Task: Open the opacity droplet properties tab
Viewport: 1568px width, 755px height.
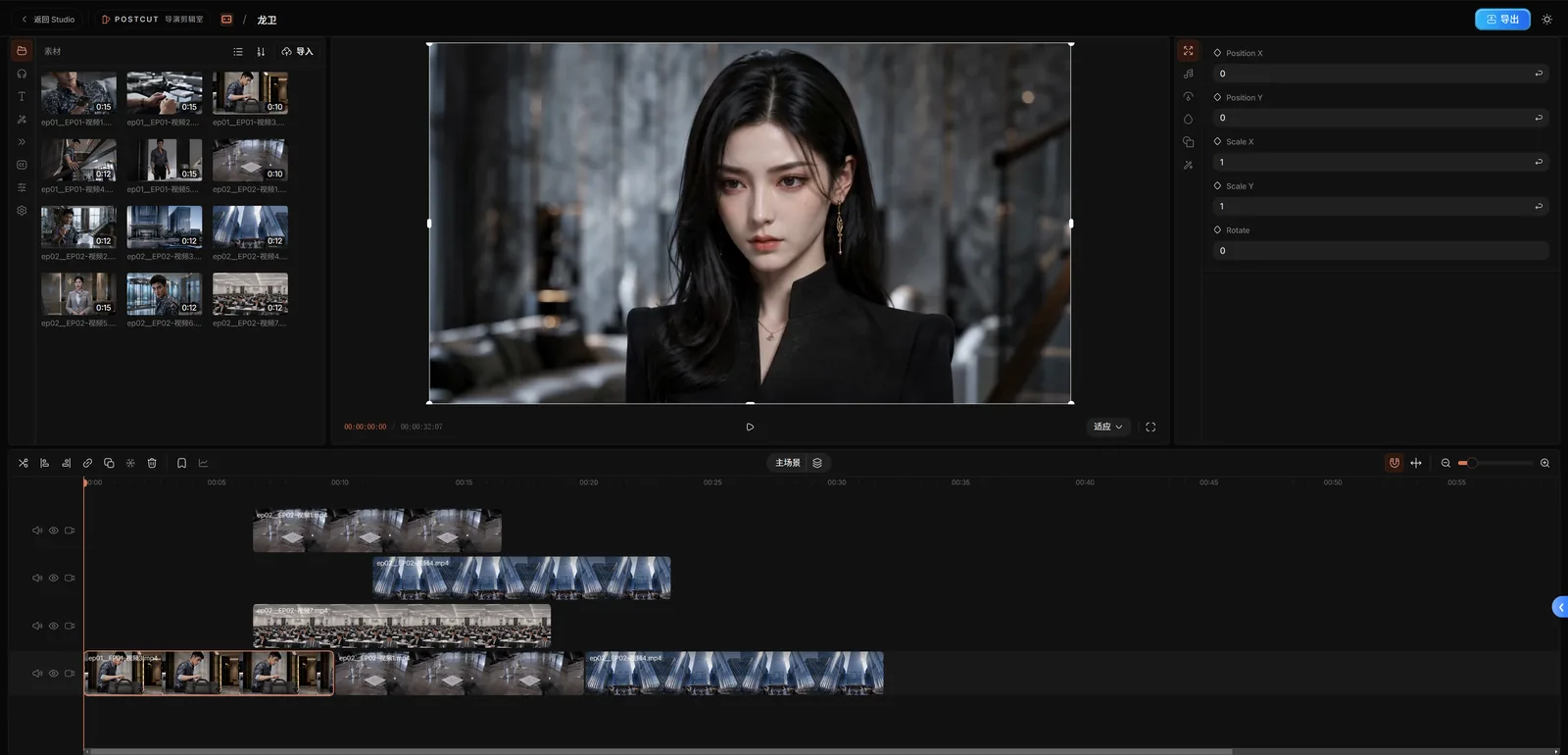Action: pyautogui.click(x=1188, y=120)
